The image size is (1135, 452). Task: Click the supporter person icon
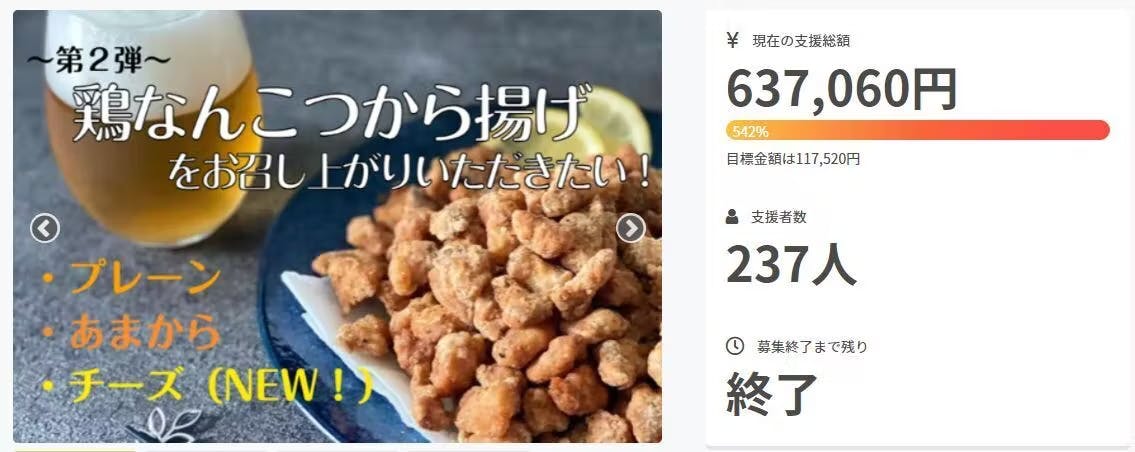click(x=732, y=216)
